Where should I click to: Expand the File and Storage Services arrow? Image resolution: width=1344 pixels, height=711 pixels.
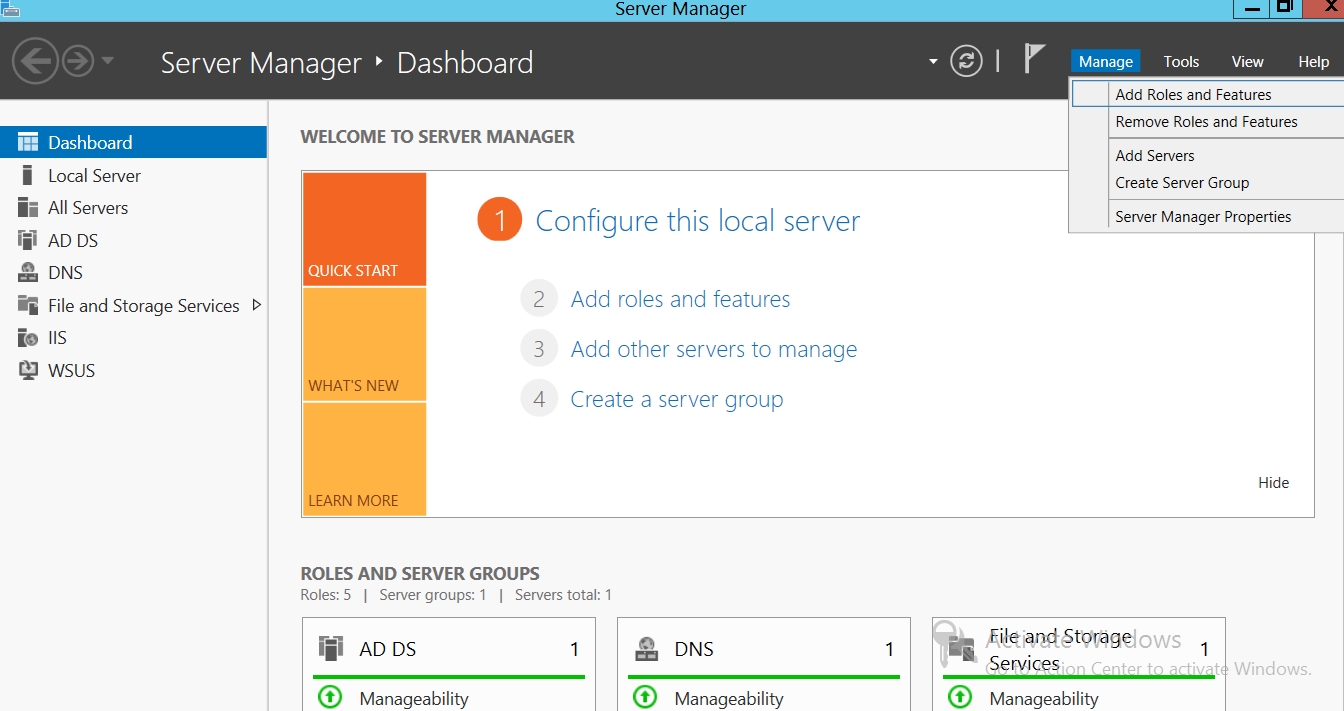tap(256, 305)
